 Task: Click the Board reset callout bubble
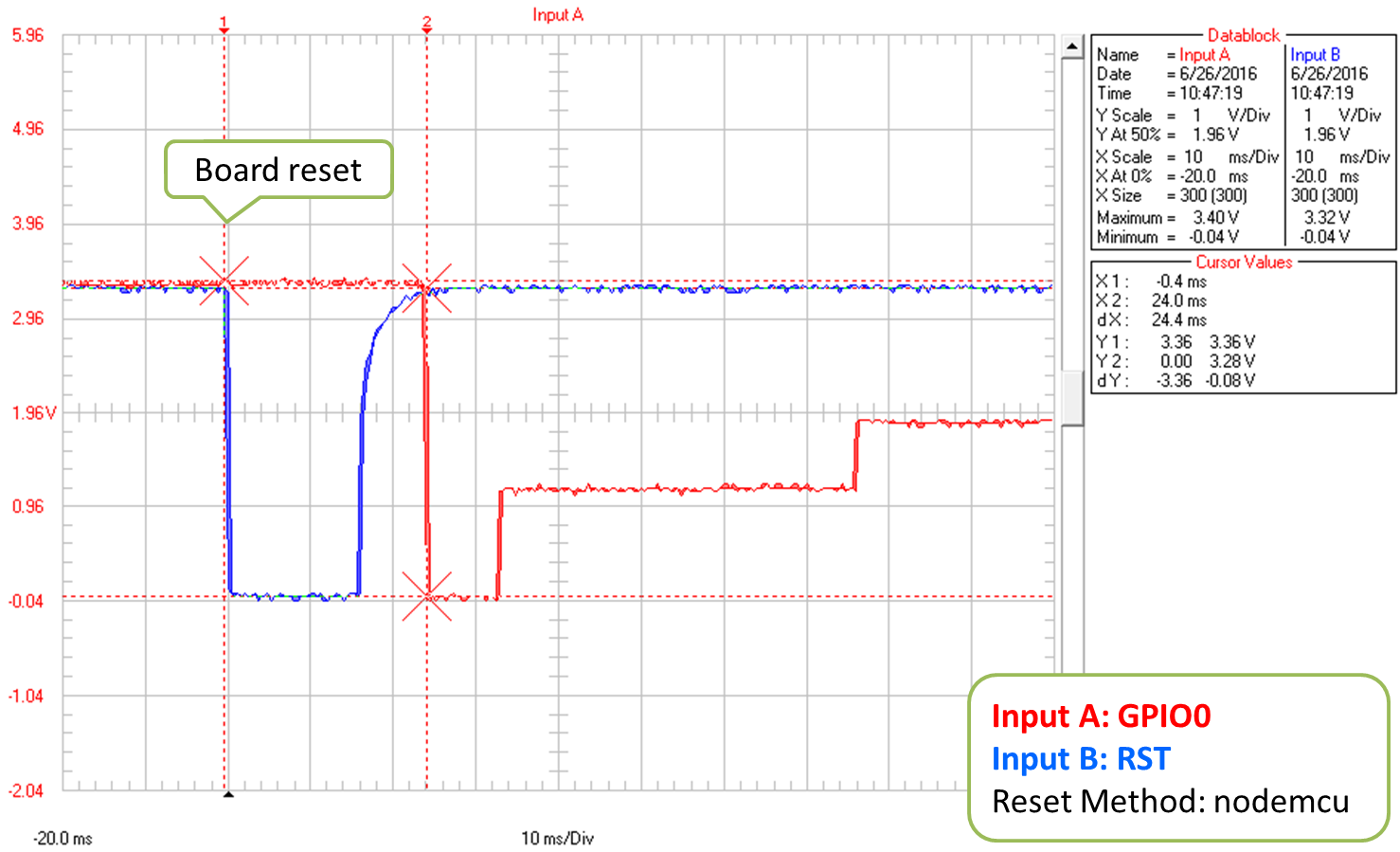[x=278, y=171]
